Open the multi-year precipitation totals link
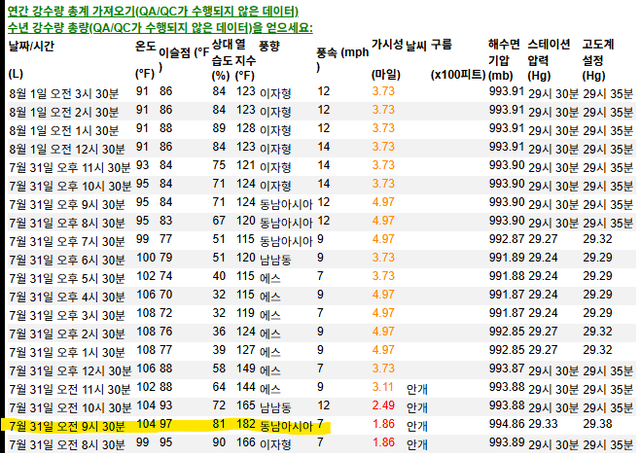The height and width of the screenshot is (453, 640). (160, 26)
